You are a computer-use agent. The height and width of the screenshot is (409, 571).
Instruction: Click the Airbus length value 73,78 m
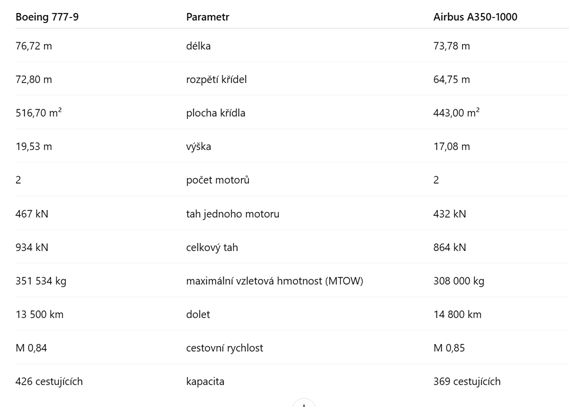tap(452, 46)
